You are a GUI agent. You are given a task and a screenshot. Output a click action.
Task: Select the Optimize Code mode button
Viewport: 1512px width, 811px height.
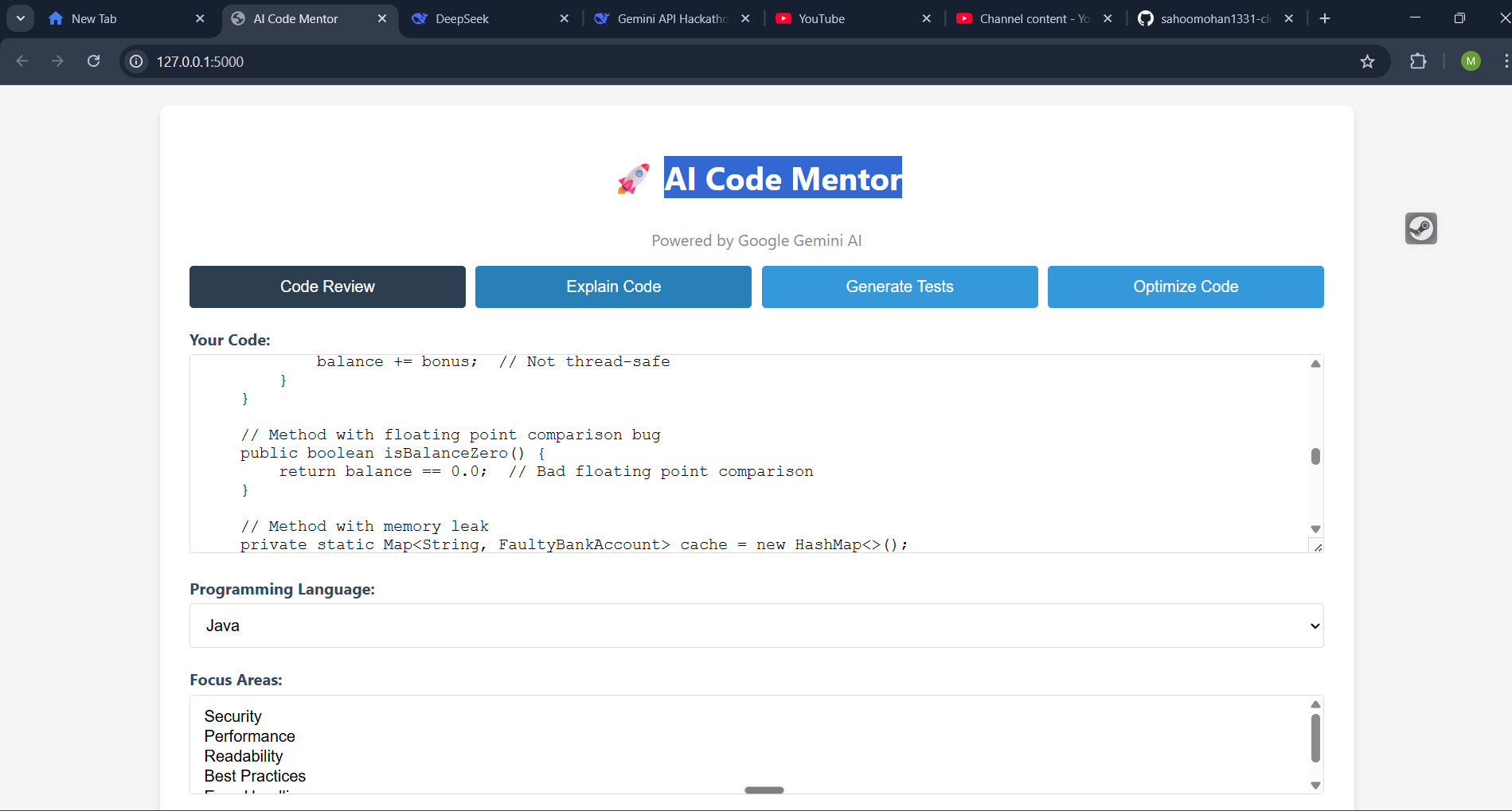[1186, 287]
